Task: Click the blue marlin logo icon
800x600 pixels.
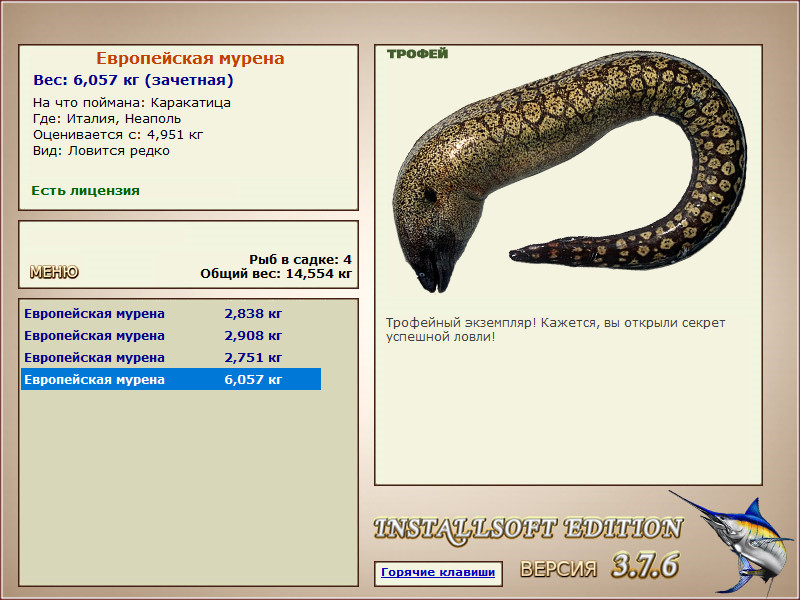Action: (x=733, y=544)
